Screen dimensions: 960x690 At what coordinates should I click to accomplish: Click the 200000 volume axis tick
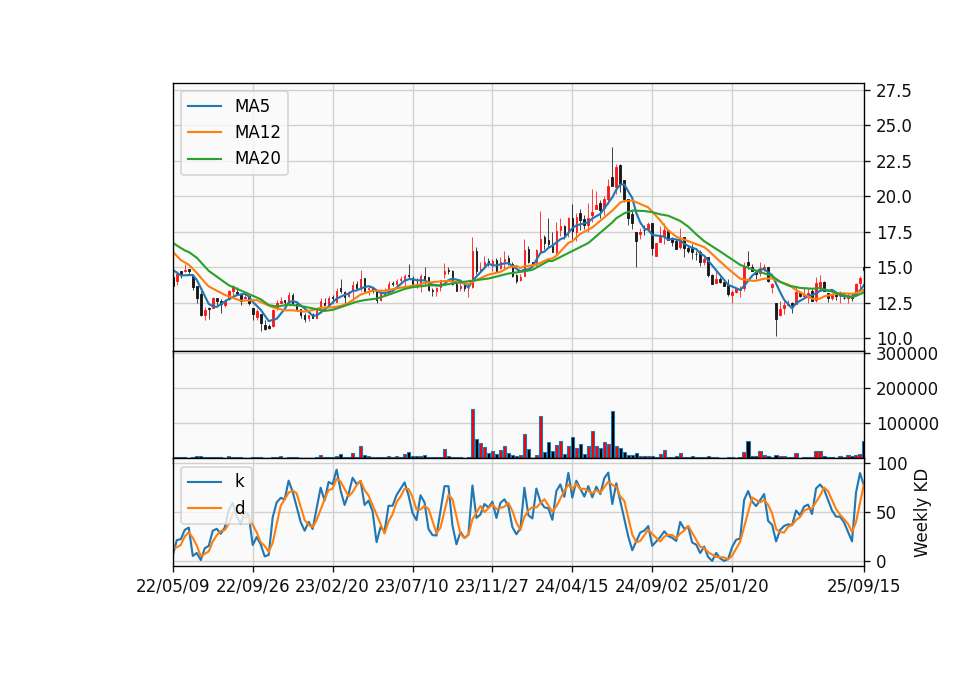coord(907,389)
